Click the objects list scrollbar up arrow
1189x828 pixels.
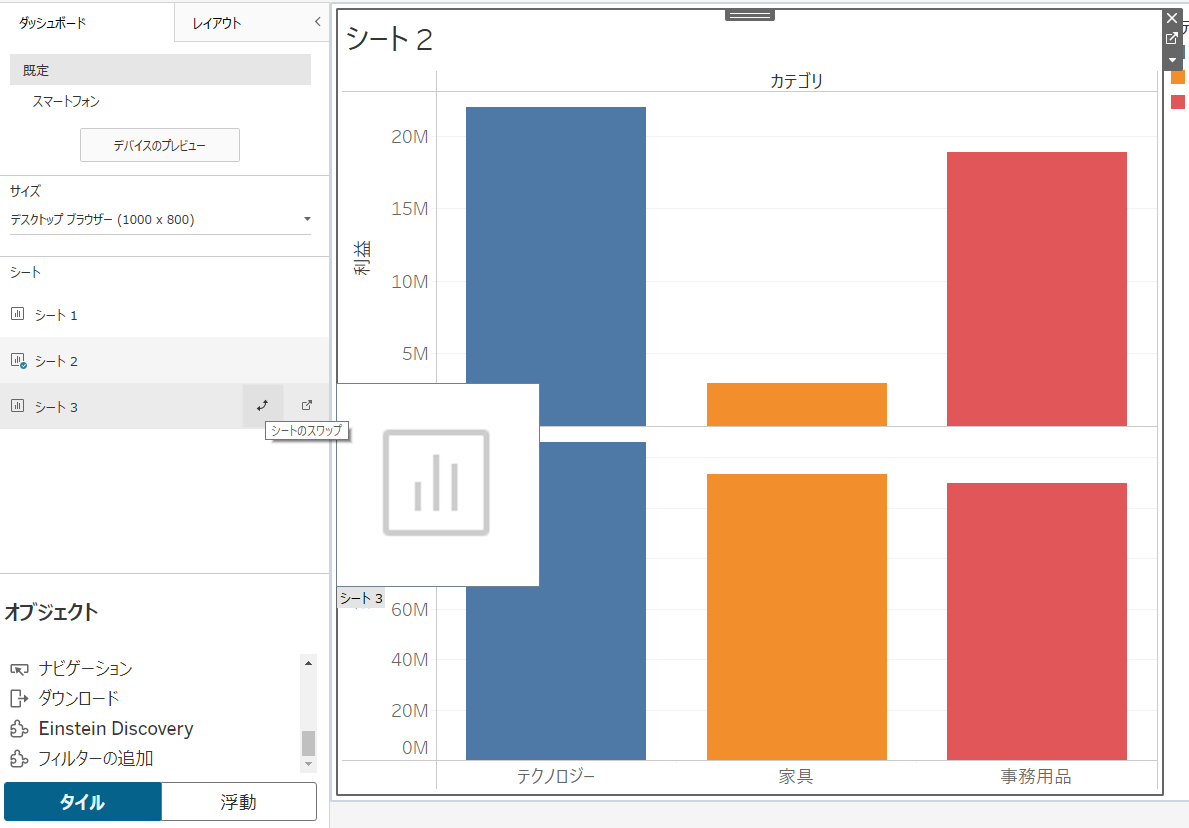pos(308,663)
